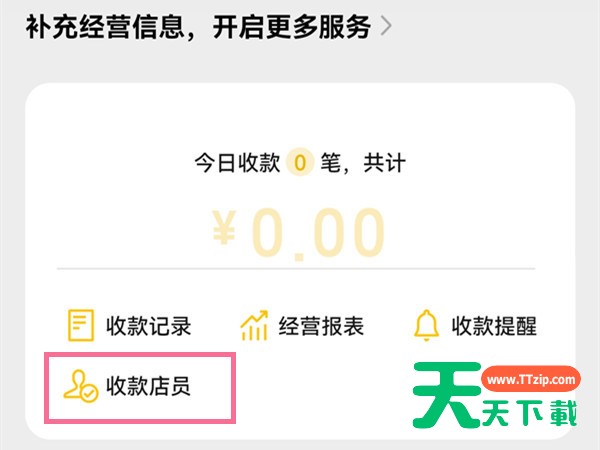The height and width of the screenshot is (450, 600).
Task: Click the 经营报表 chart with arrow icon
Action: click(x=254, y=325)
